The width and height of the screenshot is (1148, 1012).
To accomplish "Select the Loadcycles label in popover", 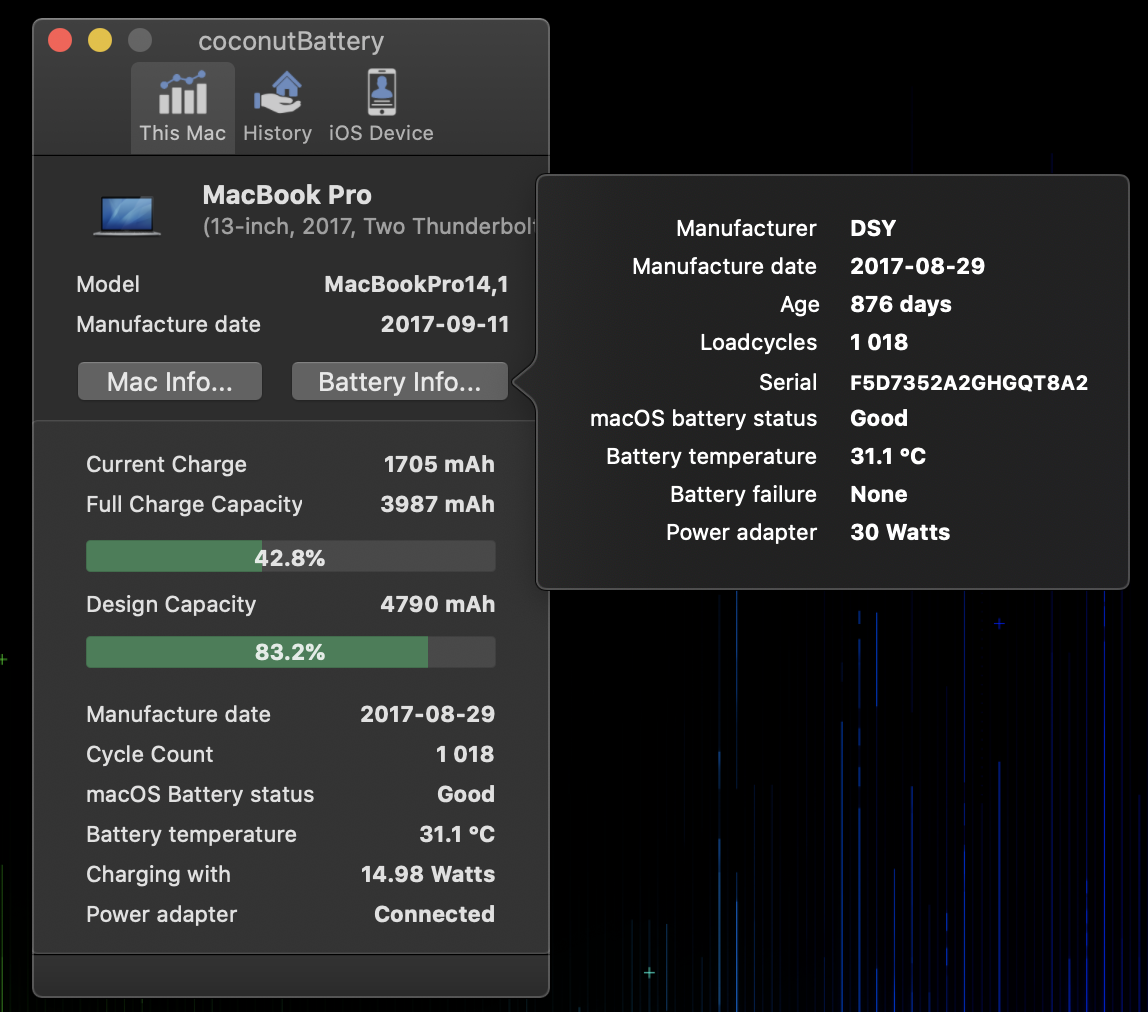I will click(x=758, y=343).
